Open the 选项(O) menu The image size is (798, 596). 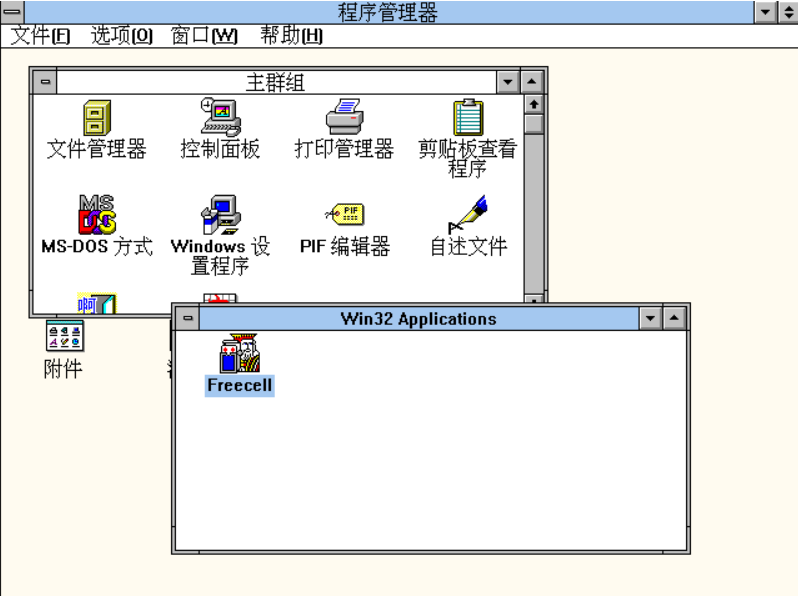coord(122,36)
